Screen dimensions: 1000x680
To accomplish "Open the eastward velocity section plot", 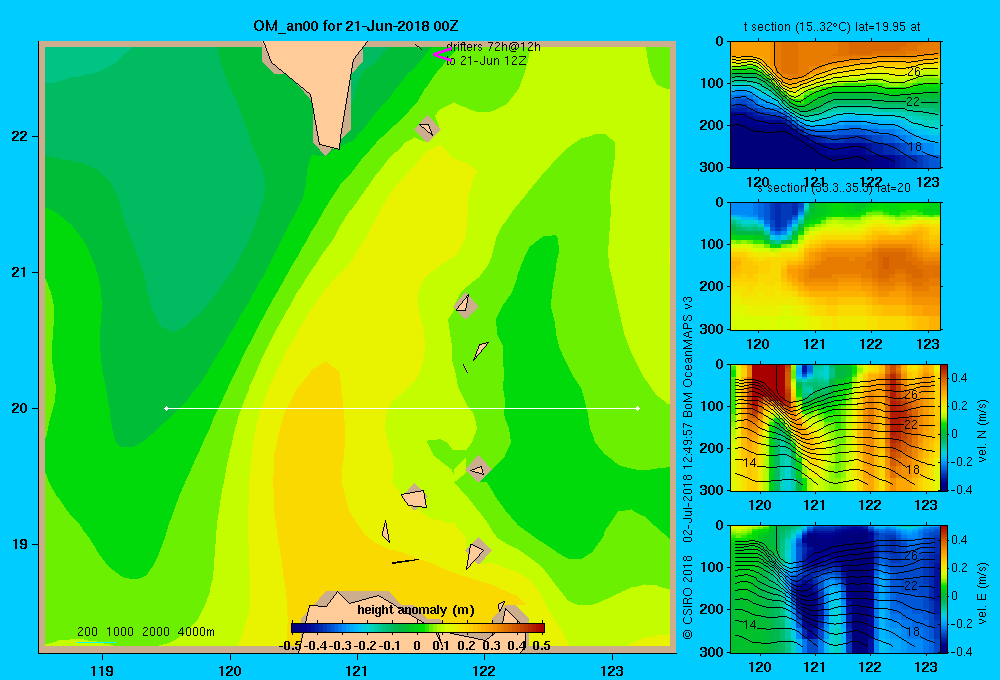I will (835, 589).
